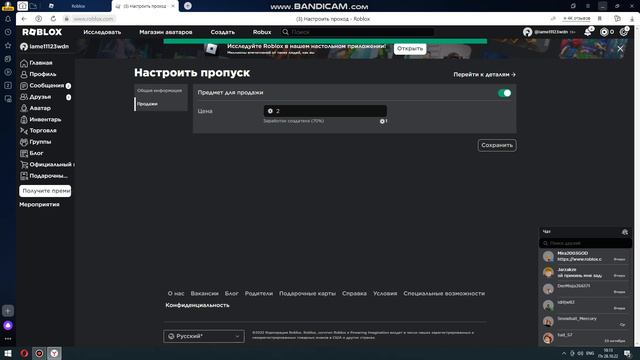The width and height of the screenshot is (640, 360).
Task: Open Opera from the Windows taskbar
Action: [x=24, y=353]
